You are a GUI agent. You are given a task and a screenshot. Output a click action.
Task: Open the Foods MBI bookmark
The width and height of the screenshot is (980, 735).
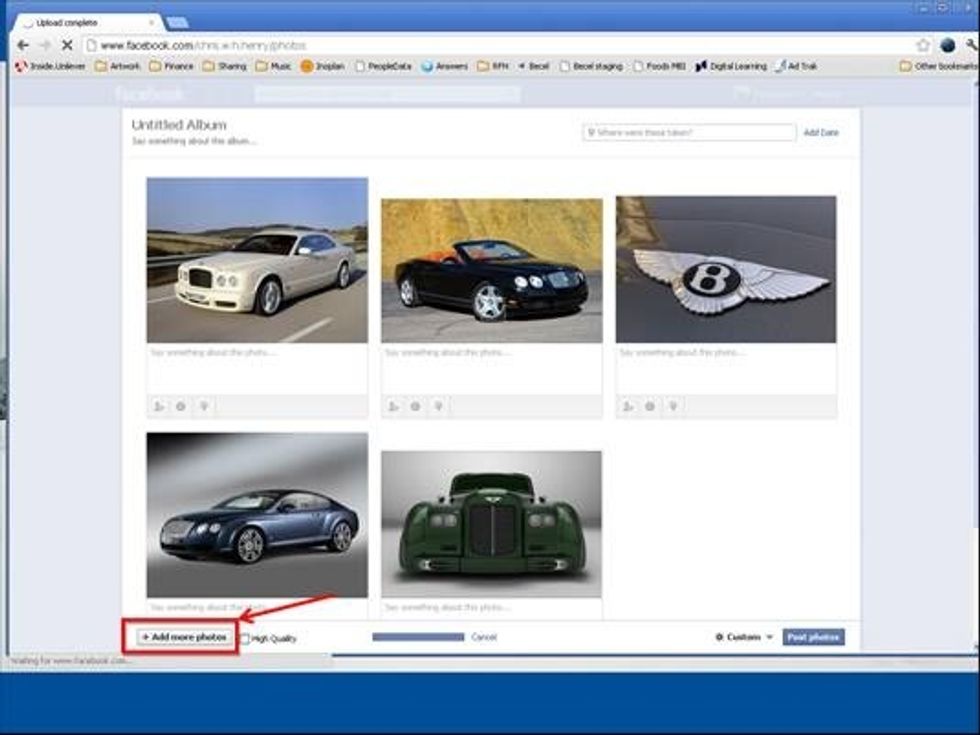tap(659, 66)
